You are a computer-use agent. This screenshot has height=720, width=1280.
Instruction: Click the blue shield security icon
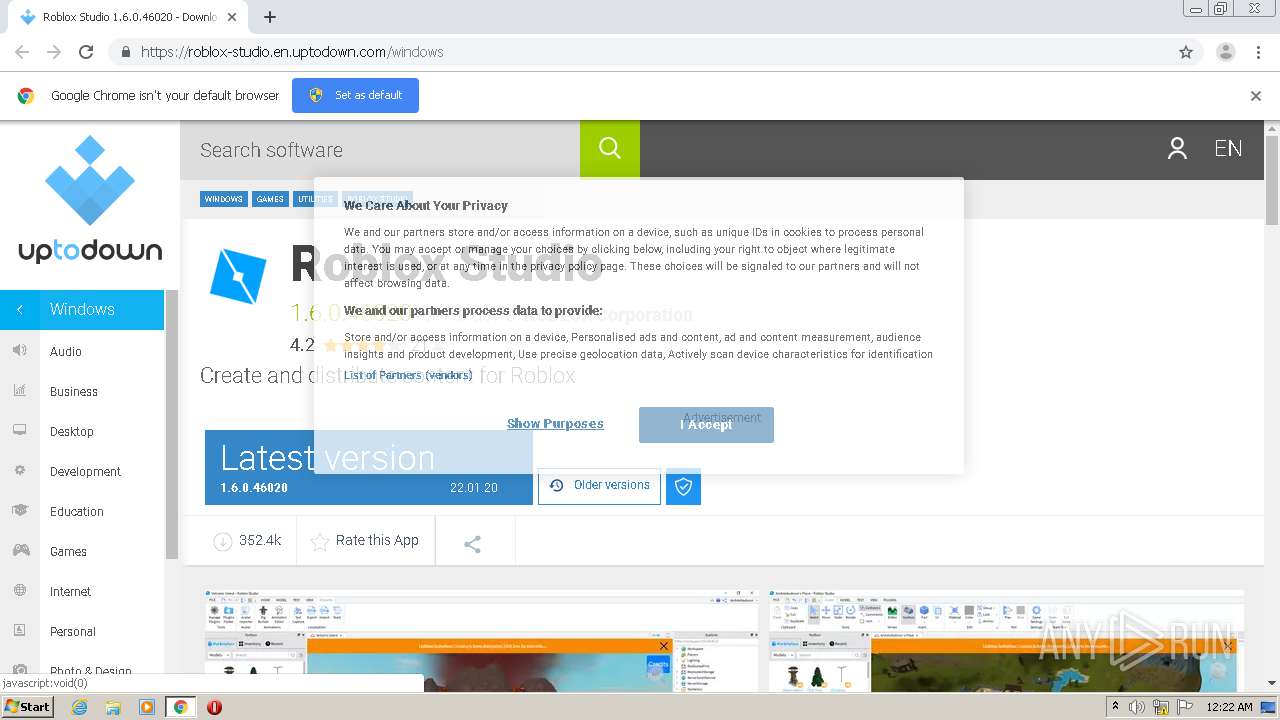[x=684, y=486]
